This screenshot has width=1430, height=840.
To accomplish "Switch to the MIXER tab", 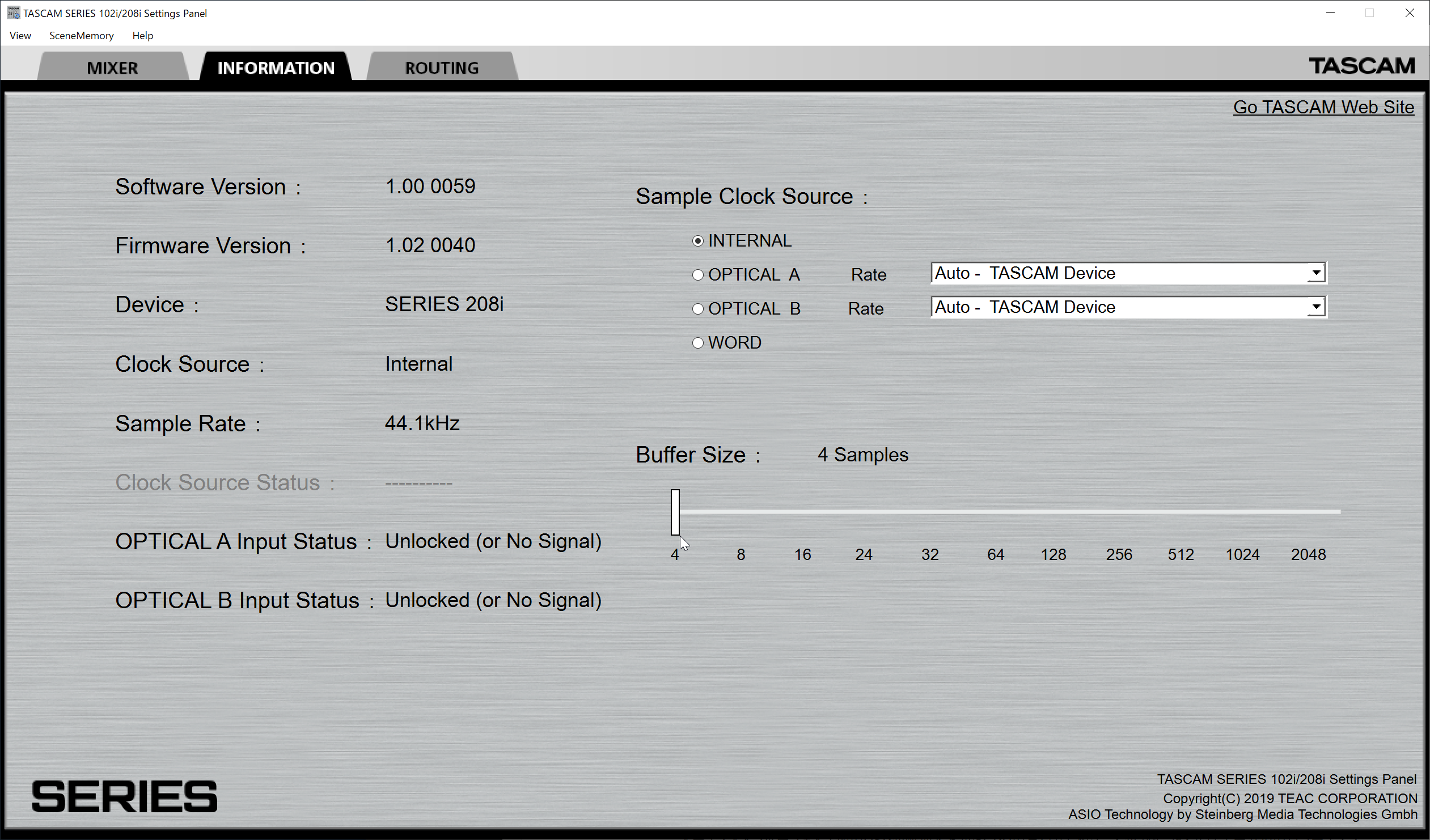I will (x=112, y=67).
